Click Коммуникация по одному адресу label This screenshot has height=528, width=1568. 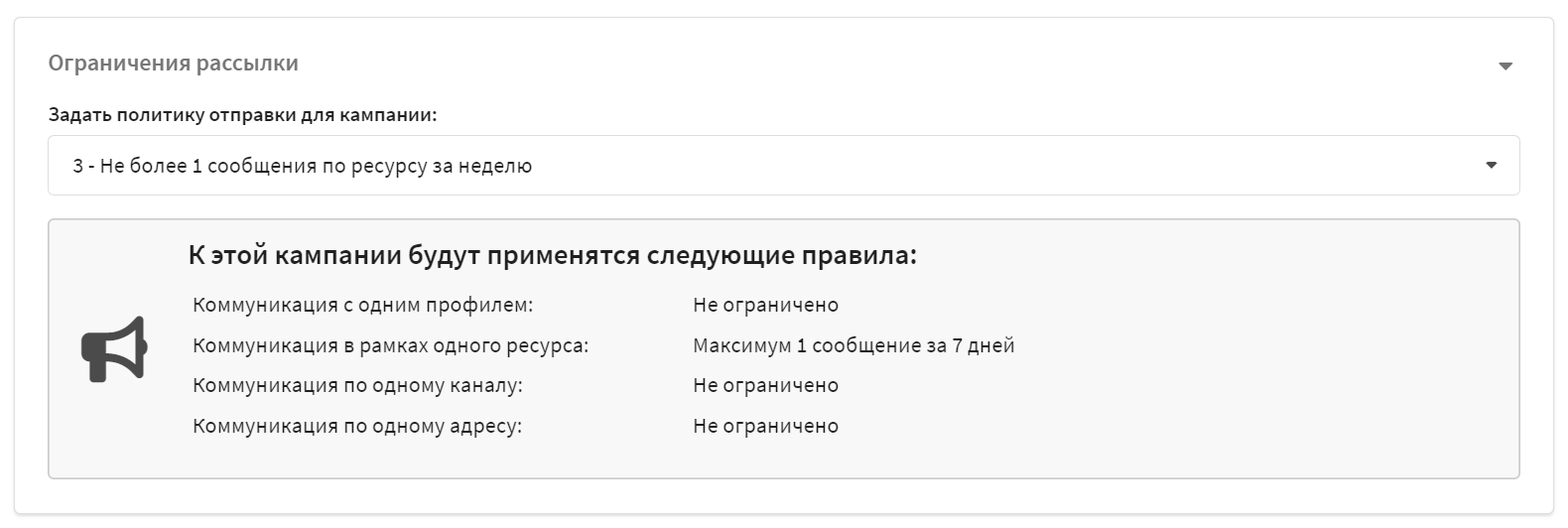(x=357, y=426)
